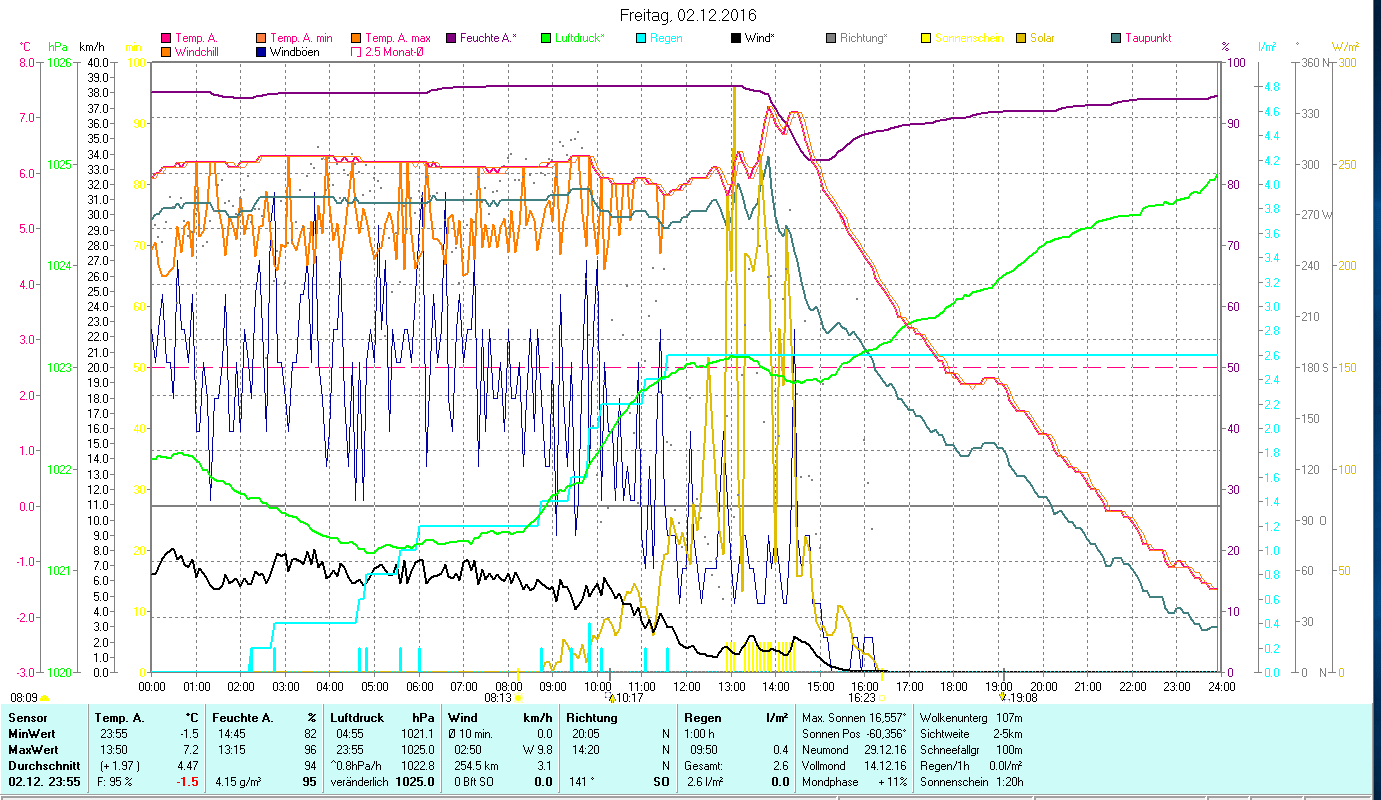Click the 00:00 tick on the time axis

pyautogui.click(x=152, y=686)
